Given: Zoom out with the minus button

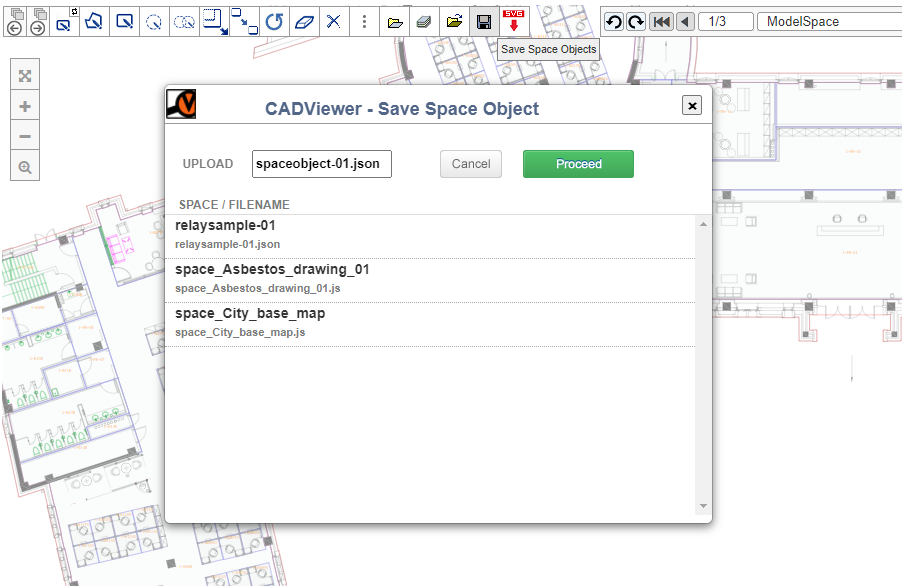Looking at the screenshot, I should click(25, 136).
